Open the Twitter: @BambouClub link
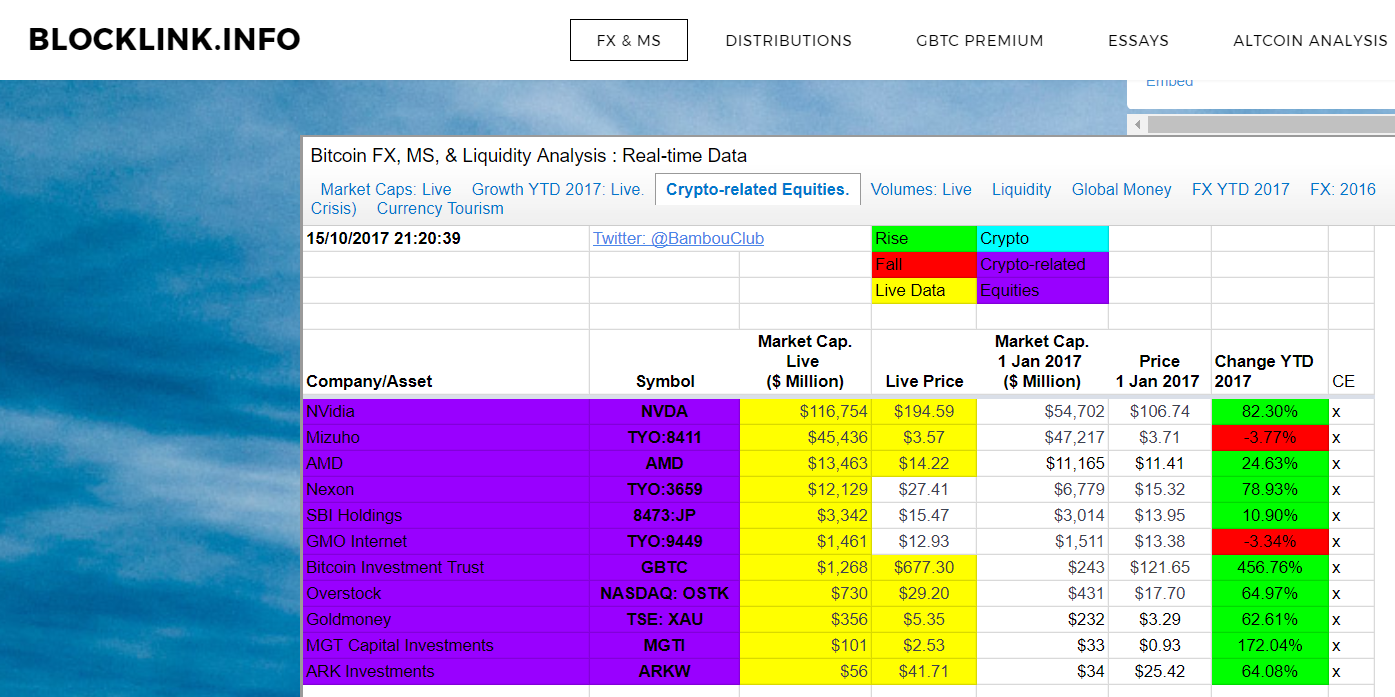1395x697 pixels. [x=679, y=238]
